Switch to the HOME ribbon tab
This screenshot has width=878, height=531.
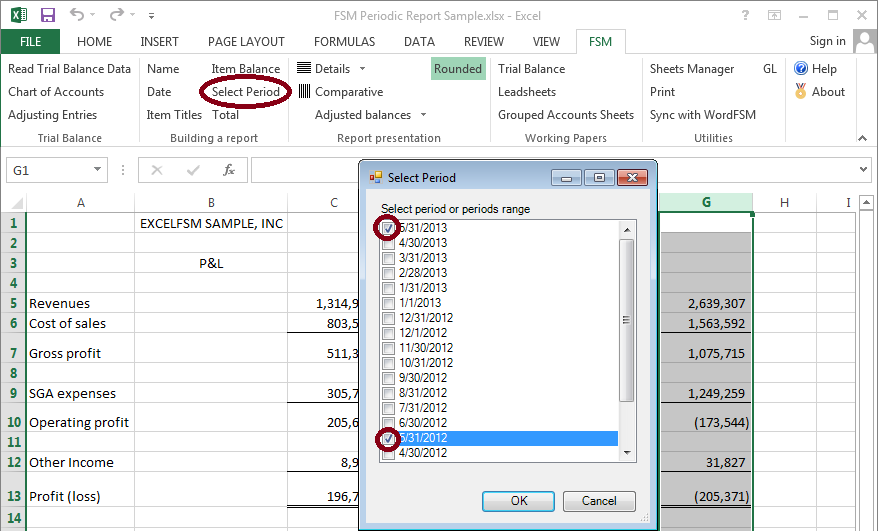(95, 41)
